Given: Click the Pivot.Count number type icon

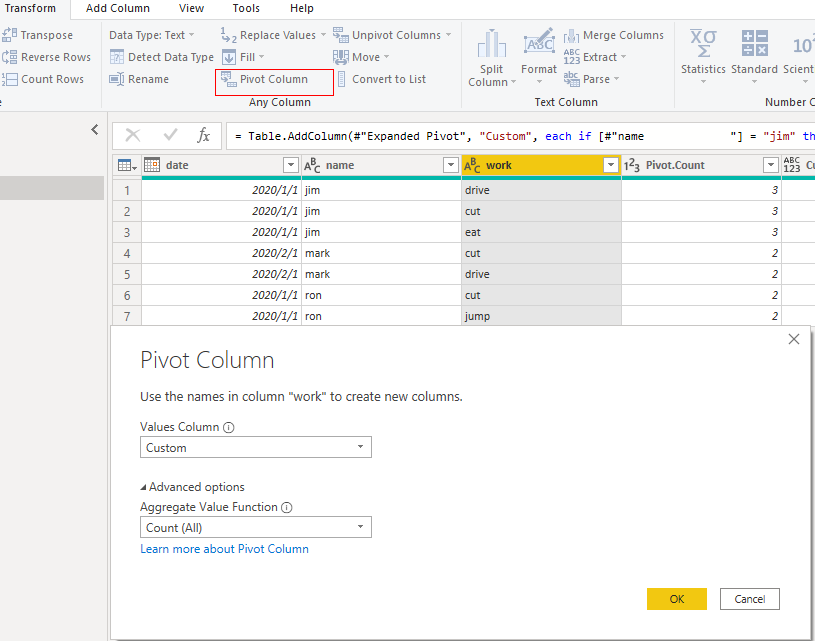Looking at the screenshot, I should click(632, 165).
